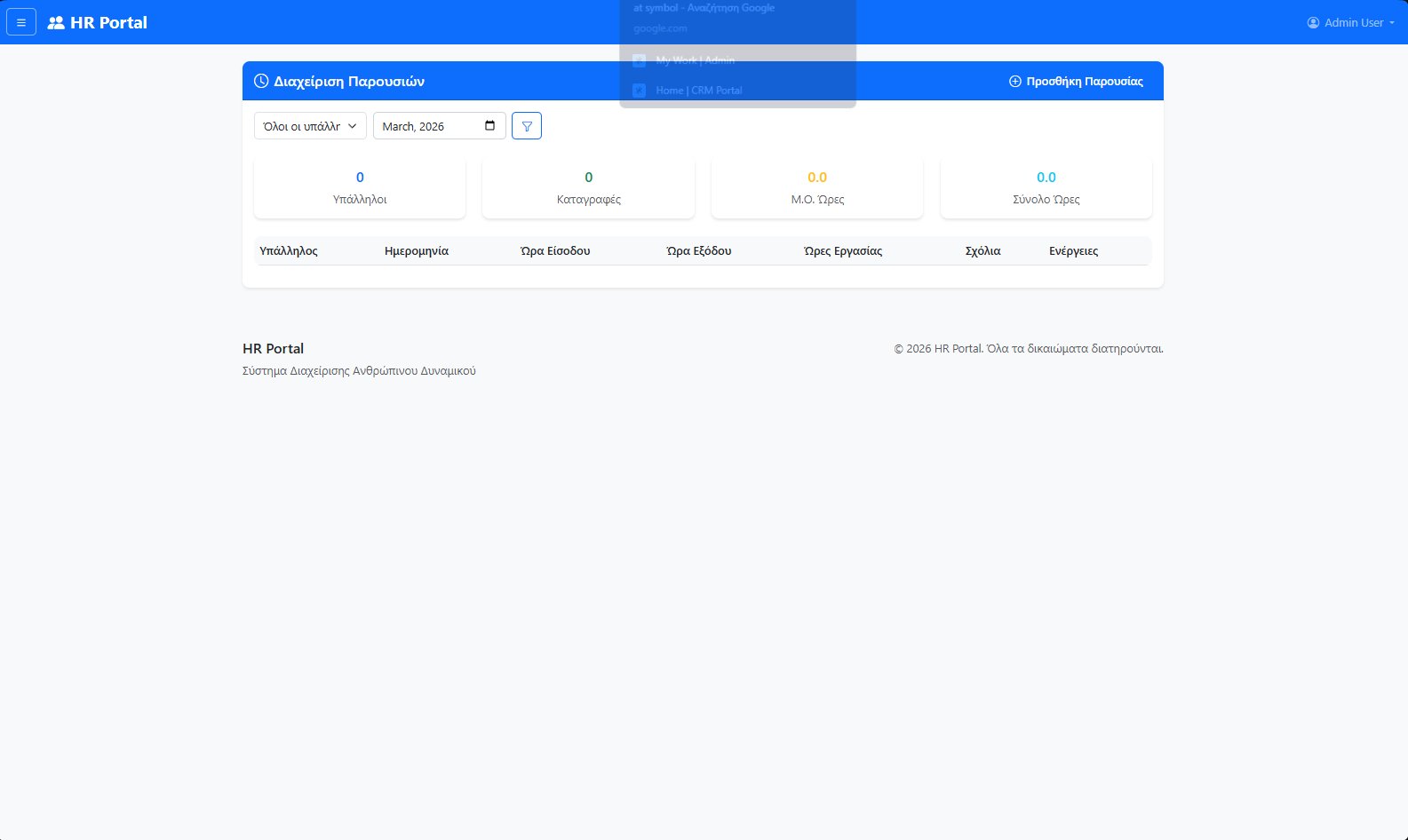Image resolution: width=1408 pixels, height=840 pixels.
Task: Click the HR Portal people logo icon
Action: pyautogui.click(x=56, y=23)
